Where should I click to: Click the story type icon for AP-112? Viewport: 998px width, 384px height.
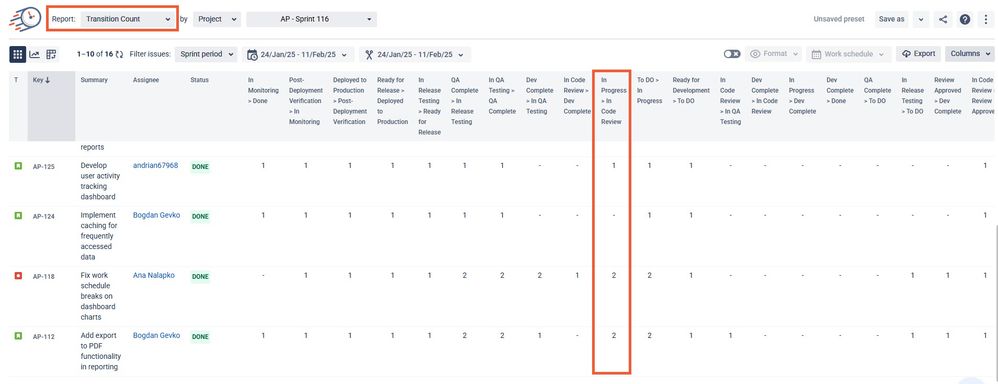pyautogui.click(x=18, y=336)
